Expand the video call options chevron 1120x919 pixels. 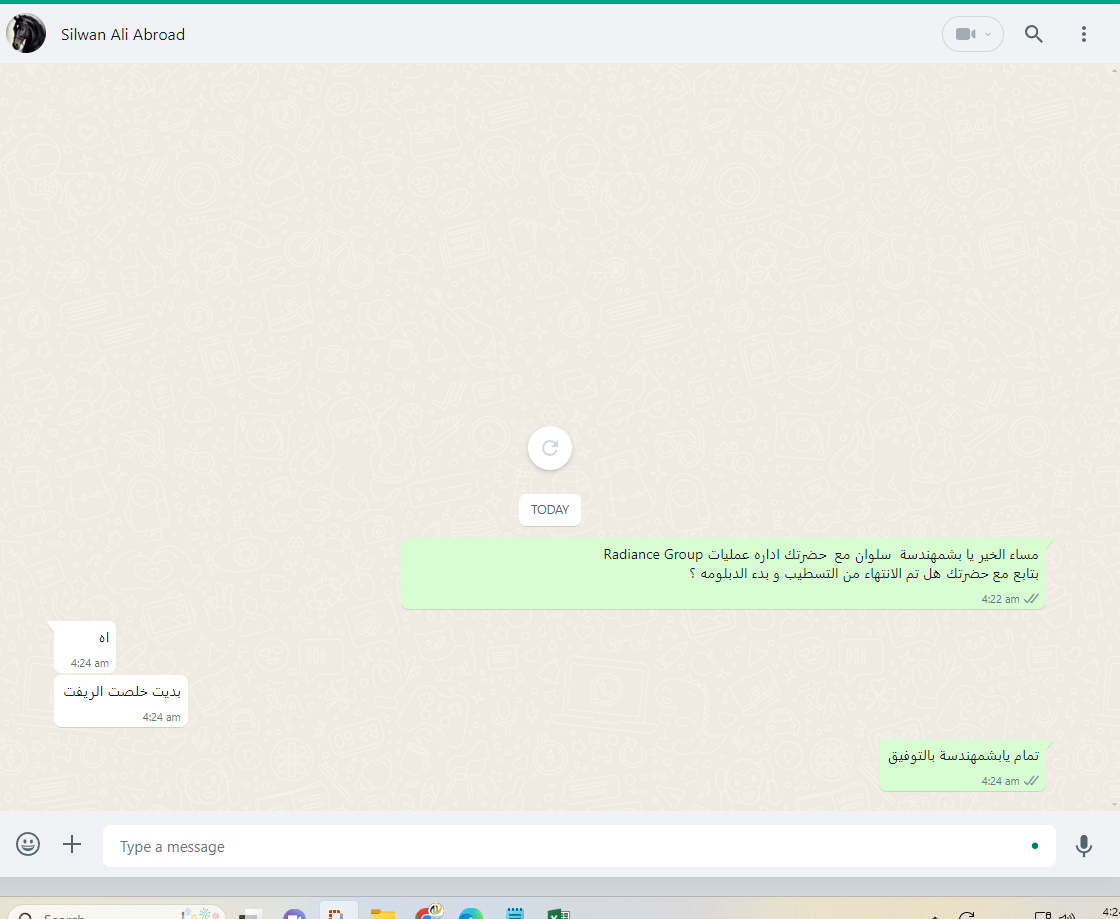click(988, 34)
